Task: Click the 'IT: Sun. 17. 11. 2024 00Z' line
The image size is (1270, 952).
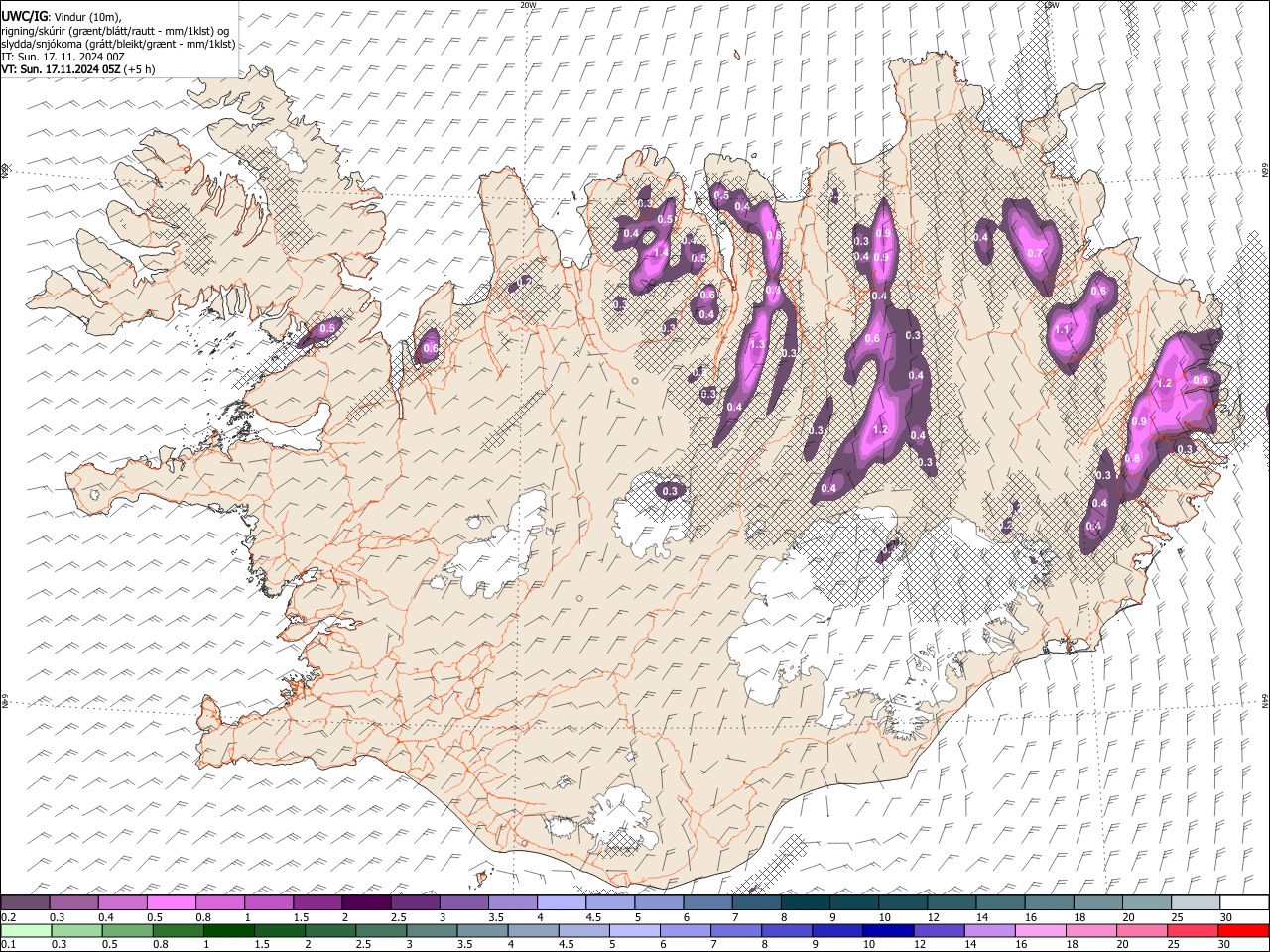Action: (63, 57)
